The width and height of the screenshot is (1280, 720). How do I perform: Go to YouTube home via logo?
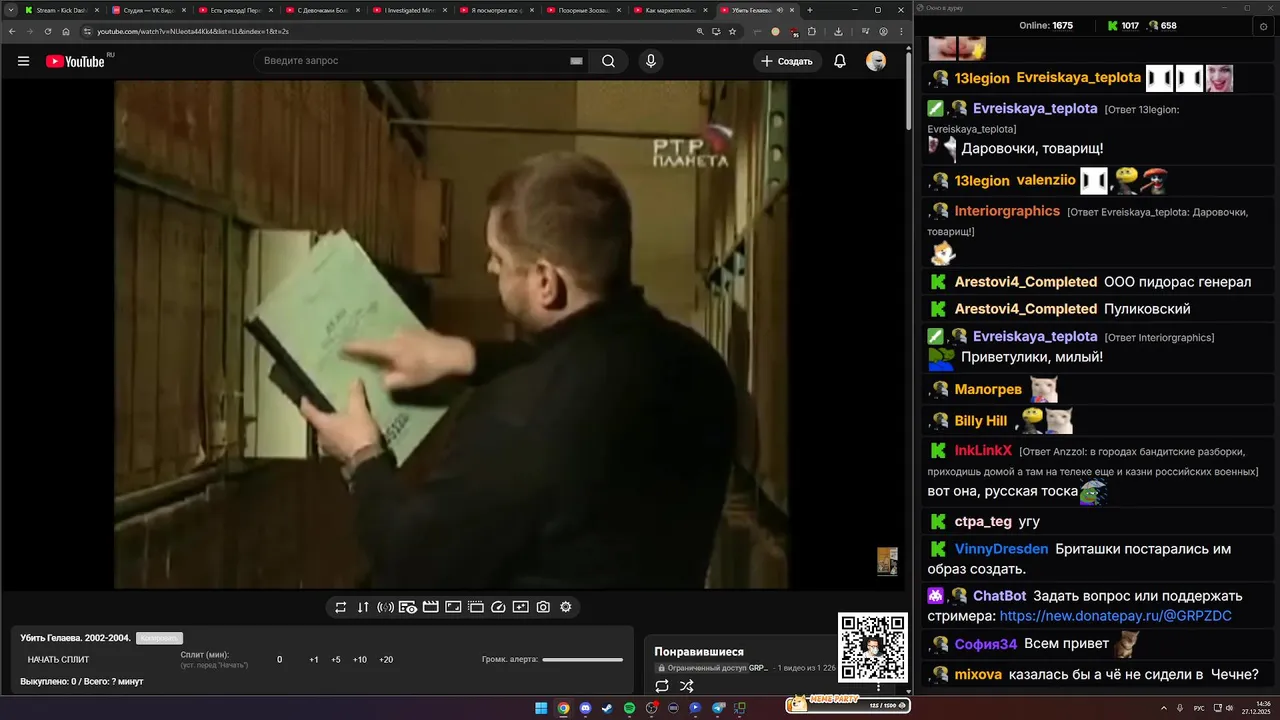coord(75,61)
